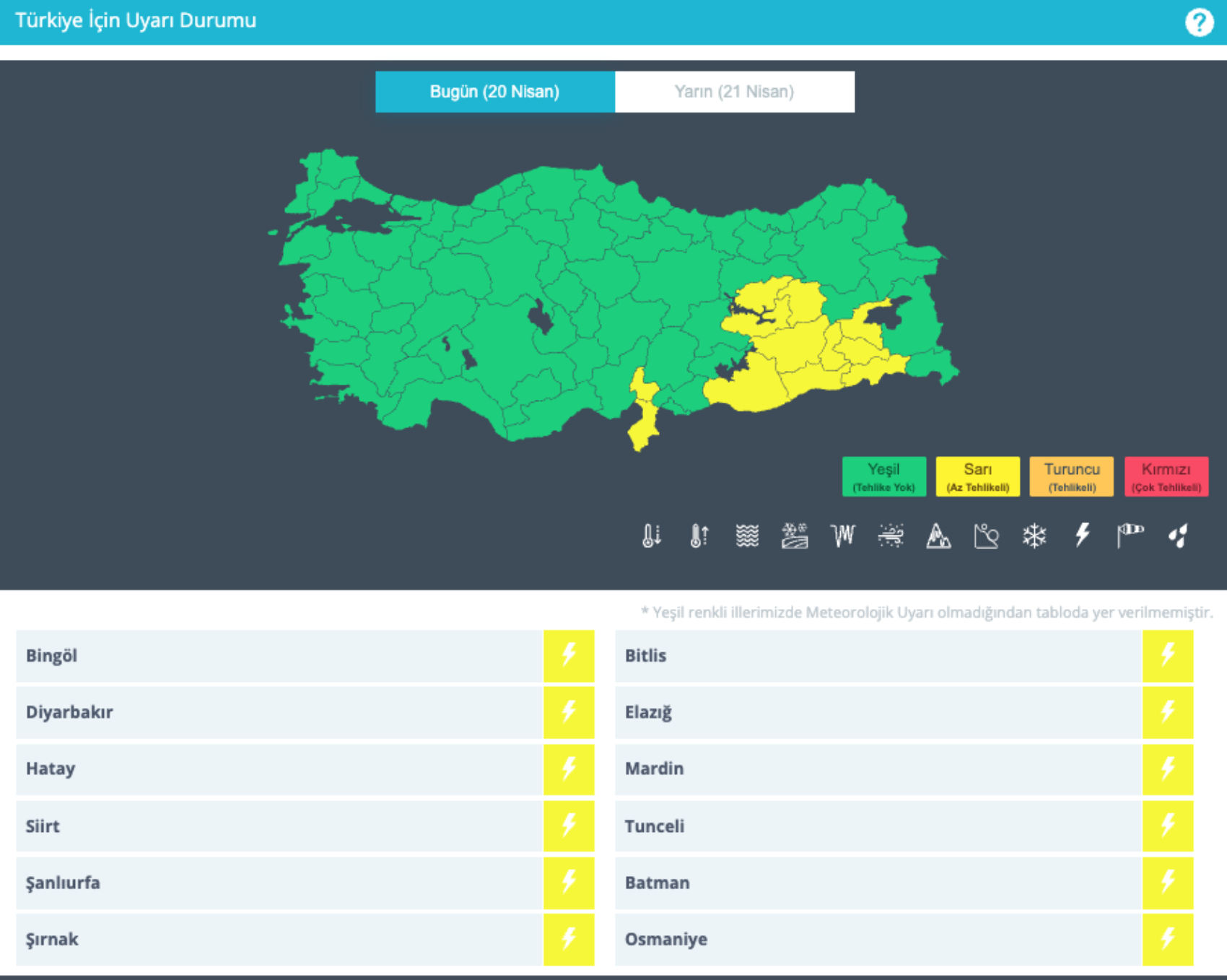Screen dimensions: 1227x980
Task: Select the Şanlıurfa warning row
Action: pyautogui.click(x=279, y=883)
